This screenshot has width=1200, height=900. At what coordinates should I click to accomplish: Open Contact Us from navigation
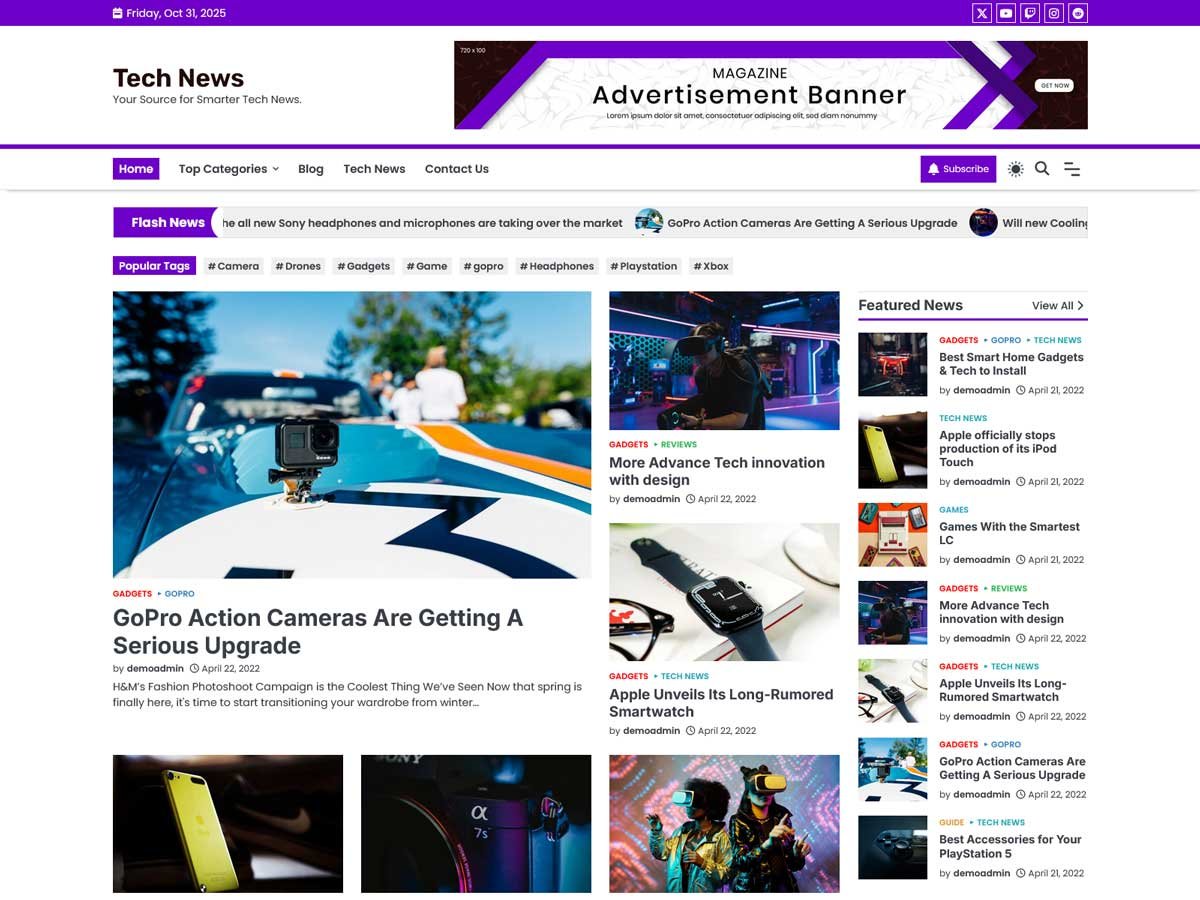tap(456, 169)
